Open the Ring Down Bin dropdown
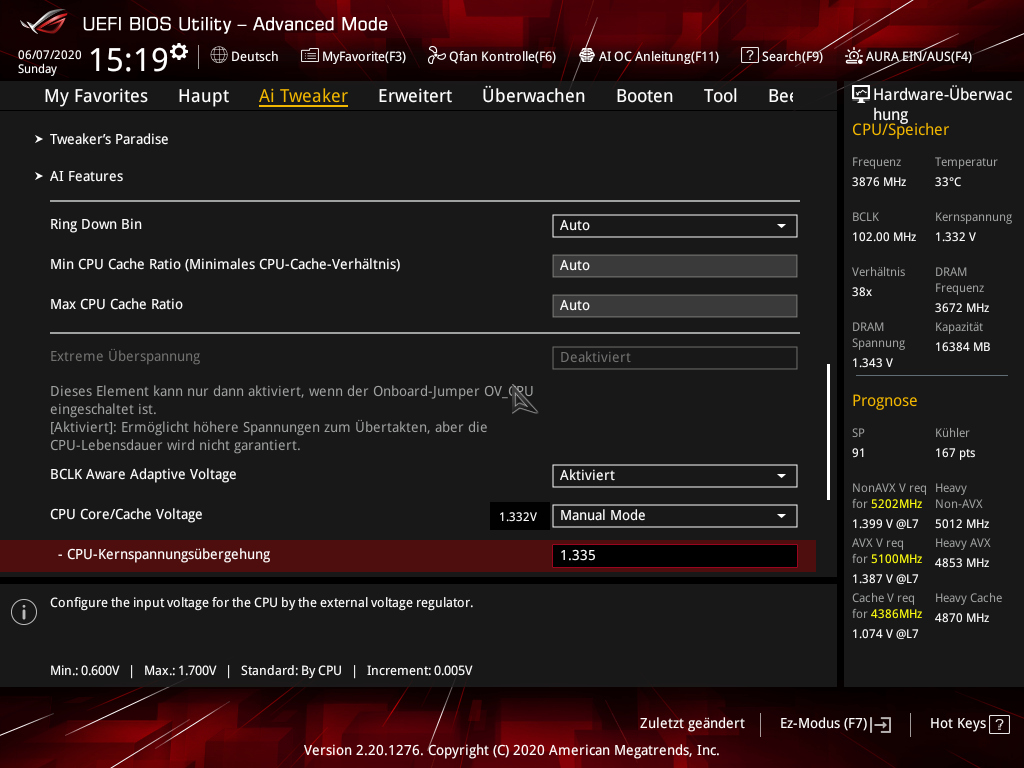 675,225
